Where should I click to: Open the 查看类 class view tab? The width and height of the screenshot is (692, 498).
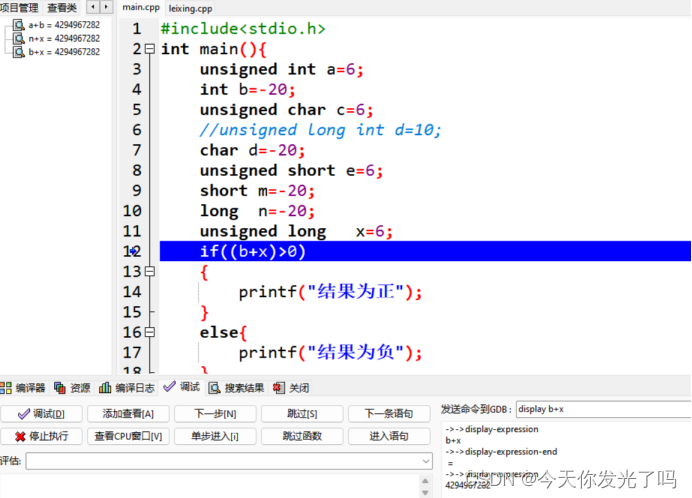[62, 8]
